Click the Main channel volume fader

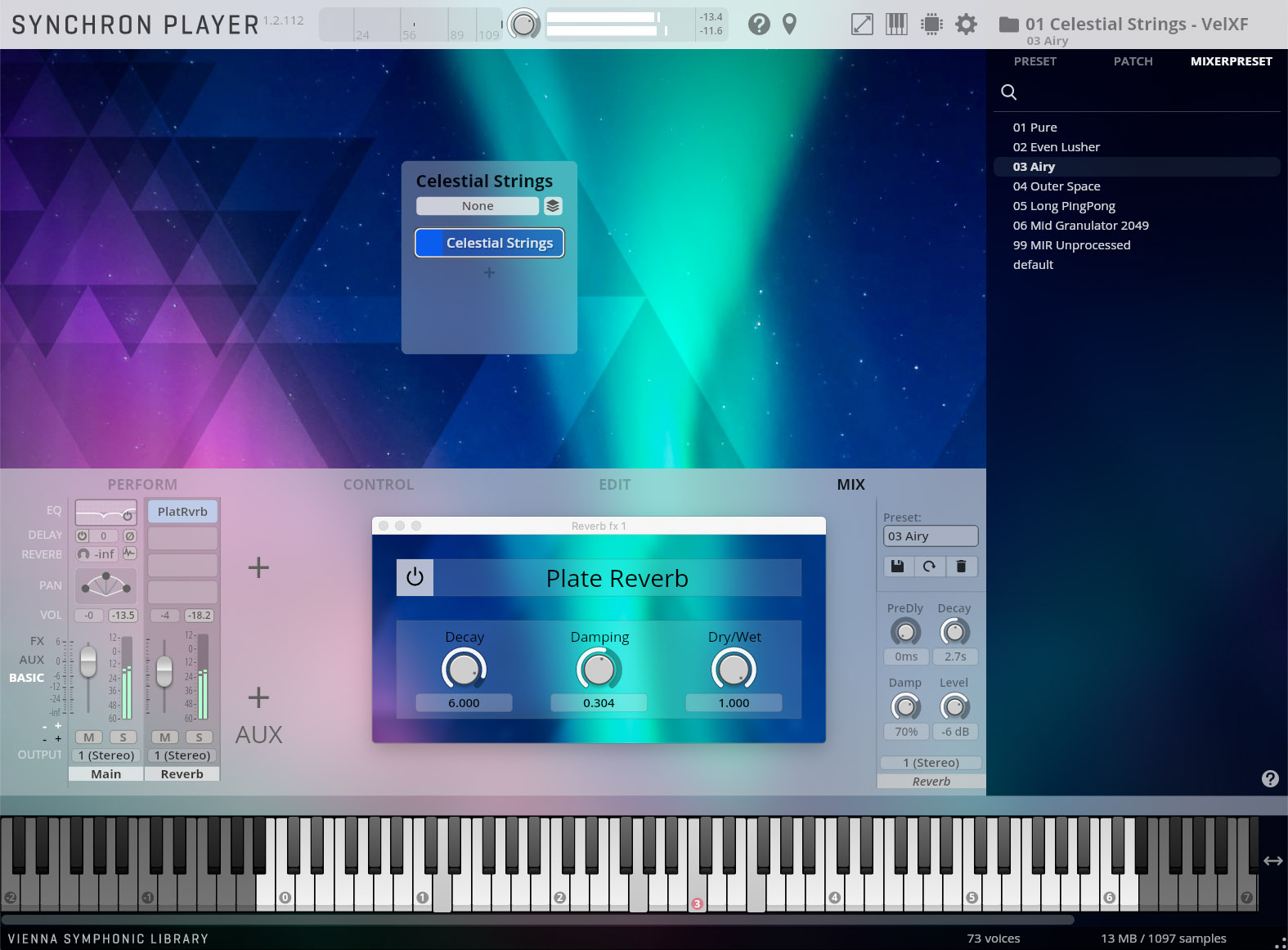point(88,661)
